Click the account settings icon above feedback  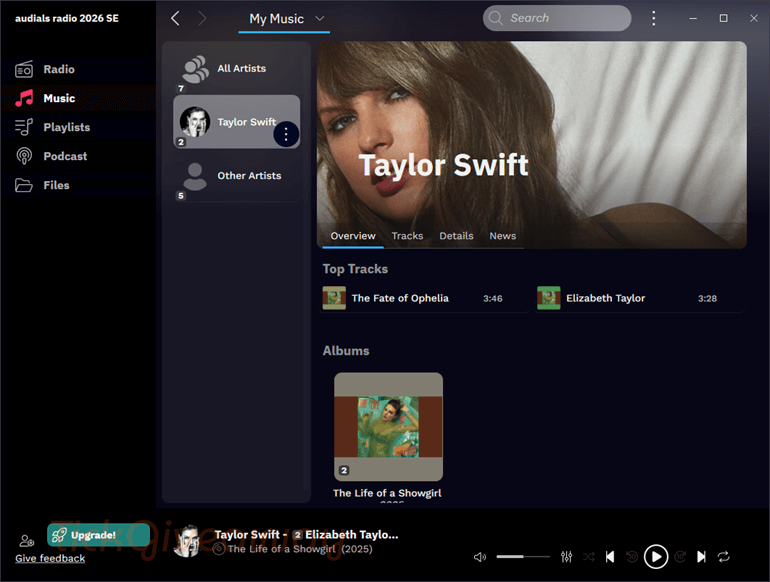click(27, 541)
